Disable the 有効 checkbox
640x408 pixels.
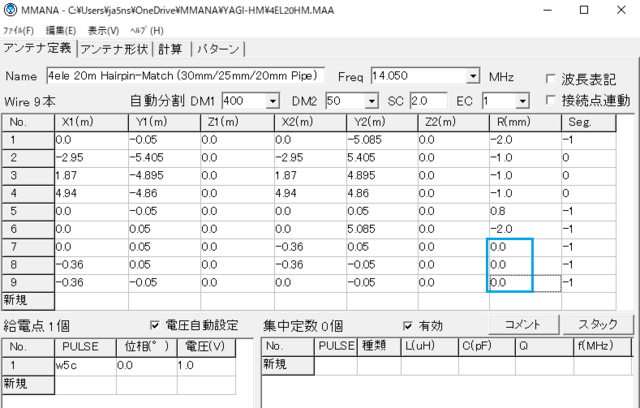408,325
